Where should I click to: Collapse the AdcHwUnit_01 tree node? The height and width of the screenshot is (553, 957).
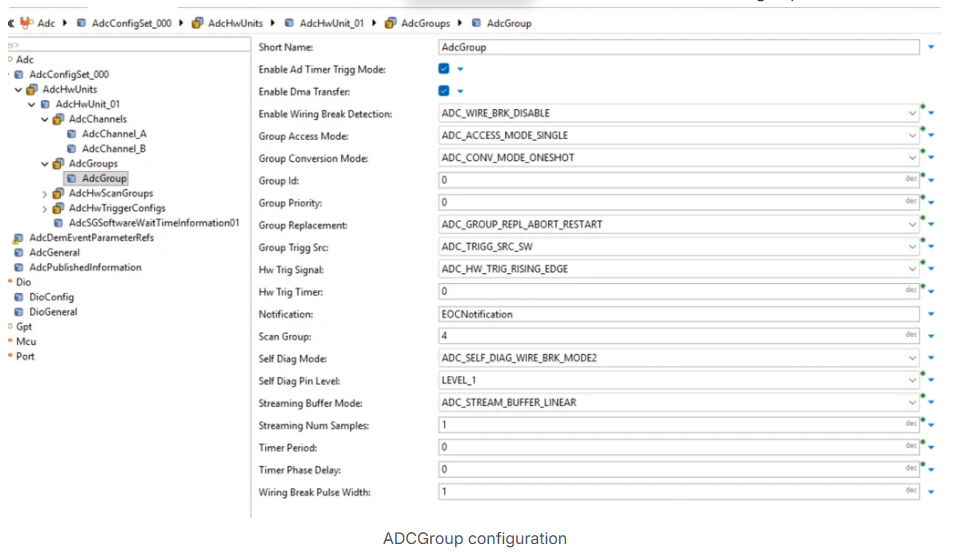click(x=32, y=104)
